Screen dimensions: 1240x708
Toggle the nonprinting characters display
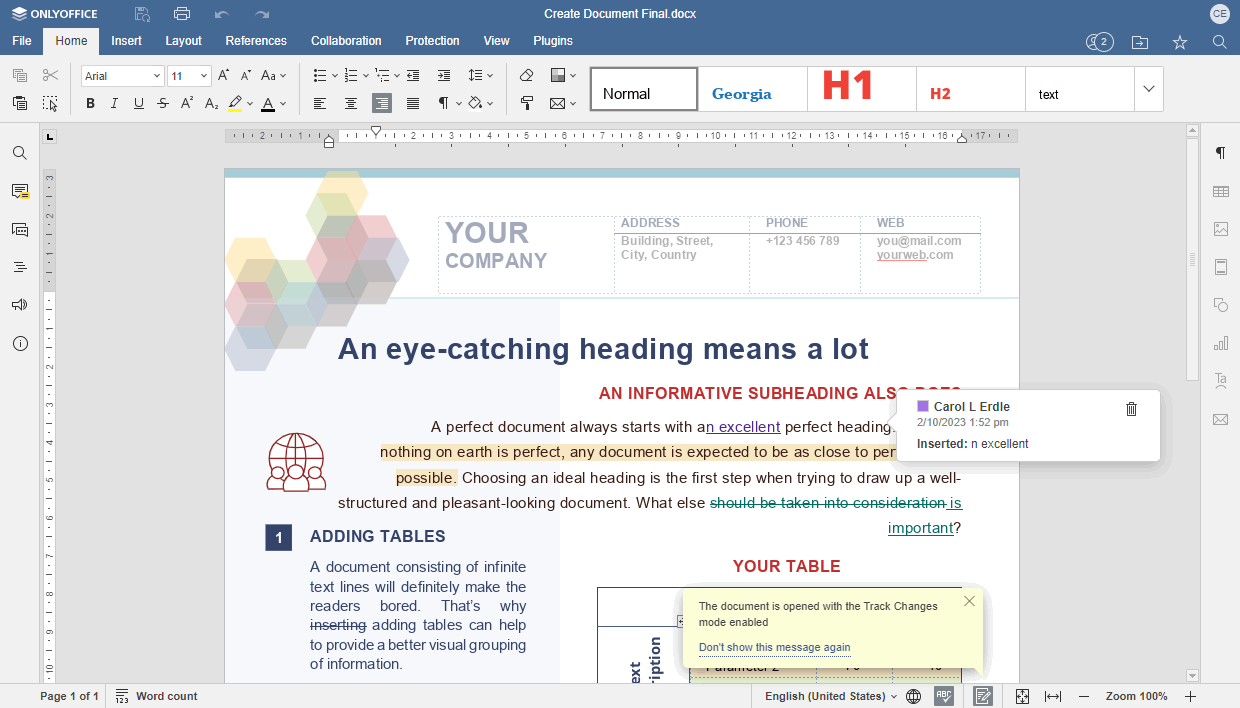coord(445,103)
